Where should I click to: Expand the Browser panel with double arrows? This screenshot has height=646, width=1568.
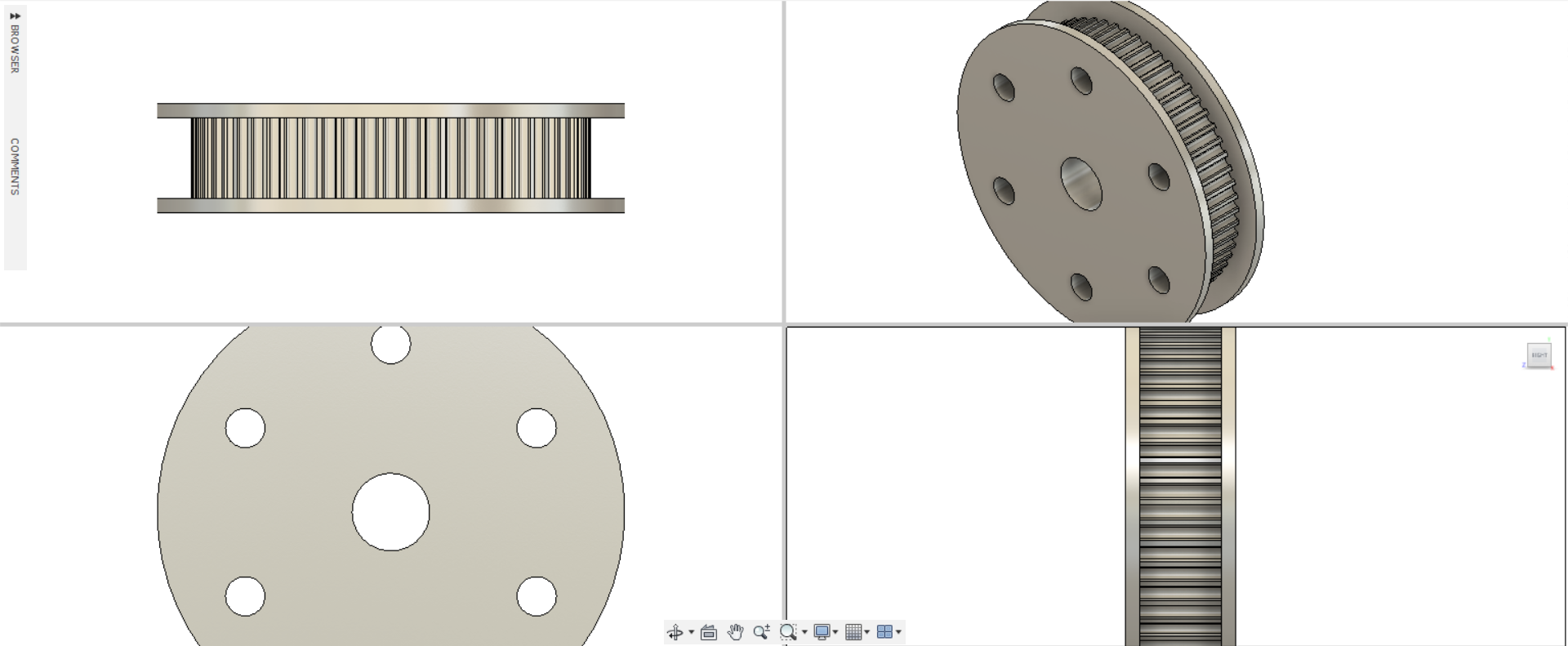(15, 16)
